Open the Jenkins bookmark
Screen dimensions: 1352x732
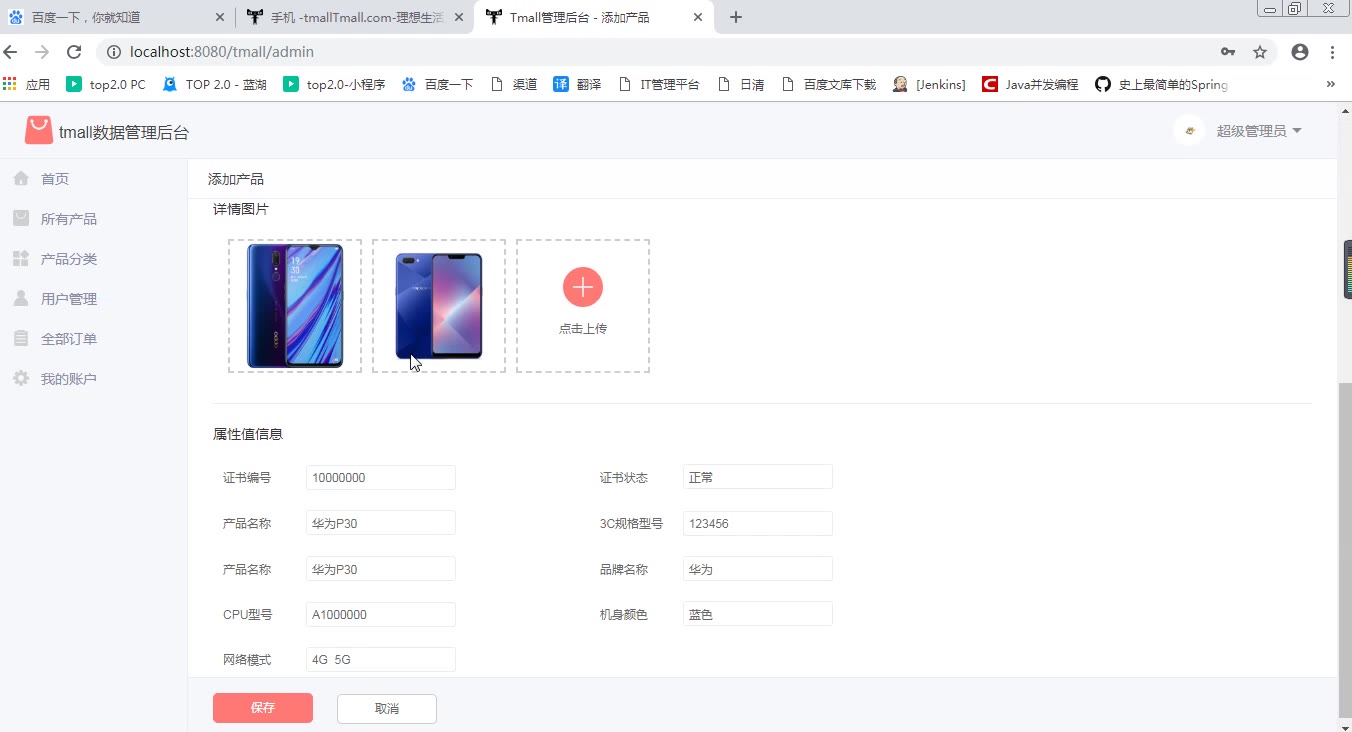click(929, 85)
